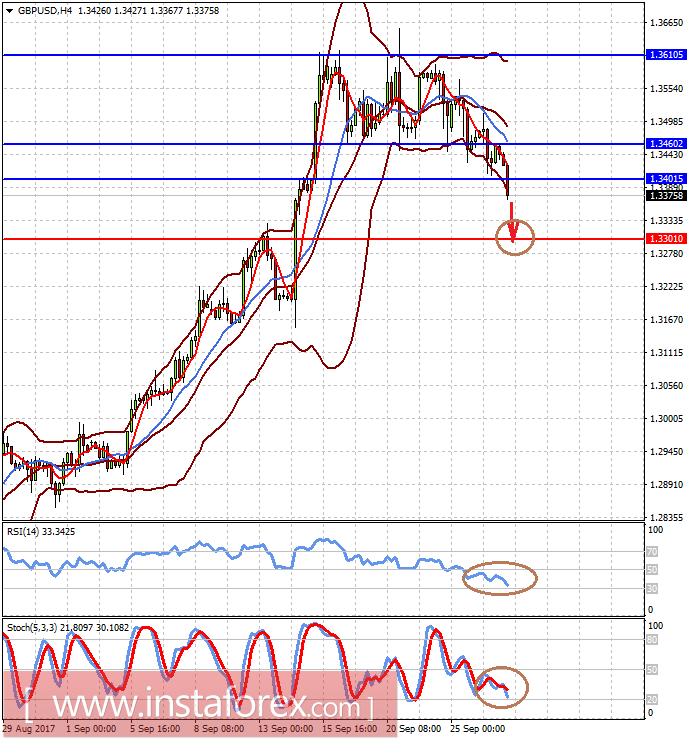Select the 1.33010 red price label

[666, 238]
